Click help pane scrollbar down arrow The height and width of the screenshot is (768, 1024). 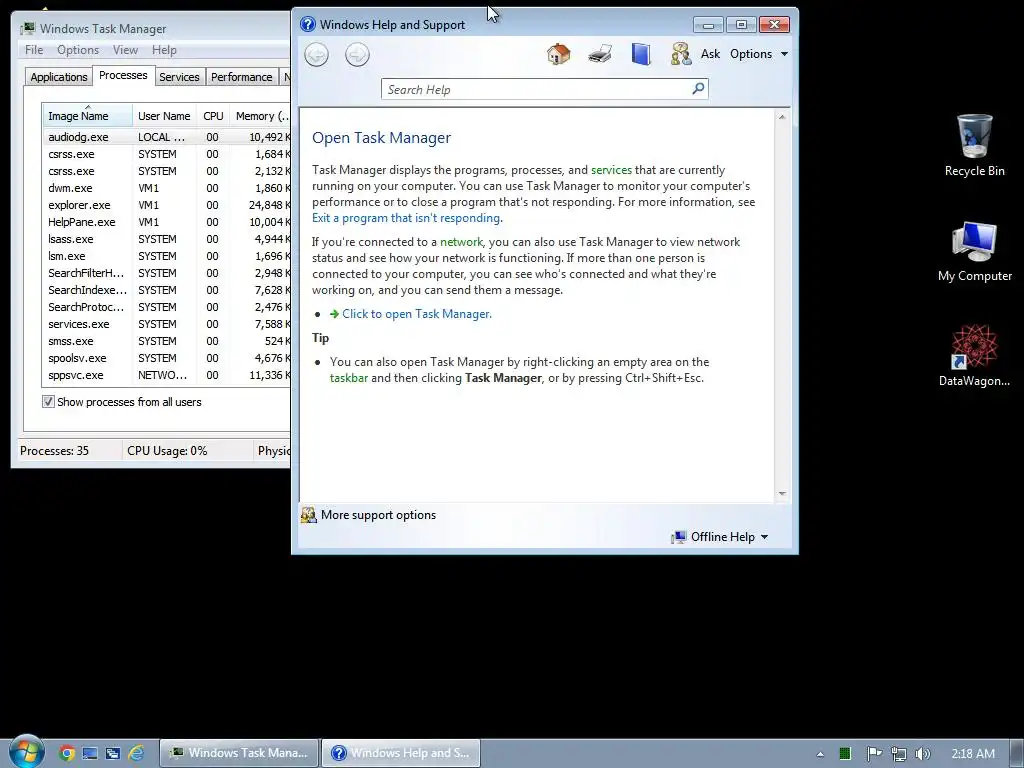[782, 494]
